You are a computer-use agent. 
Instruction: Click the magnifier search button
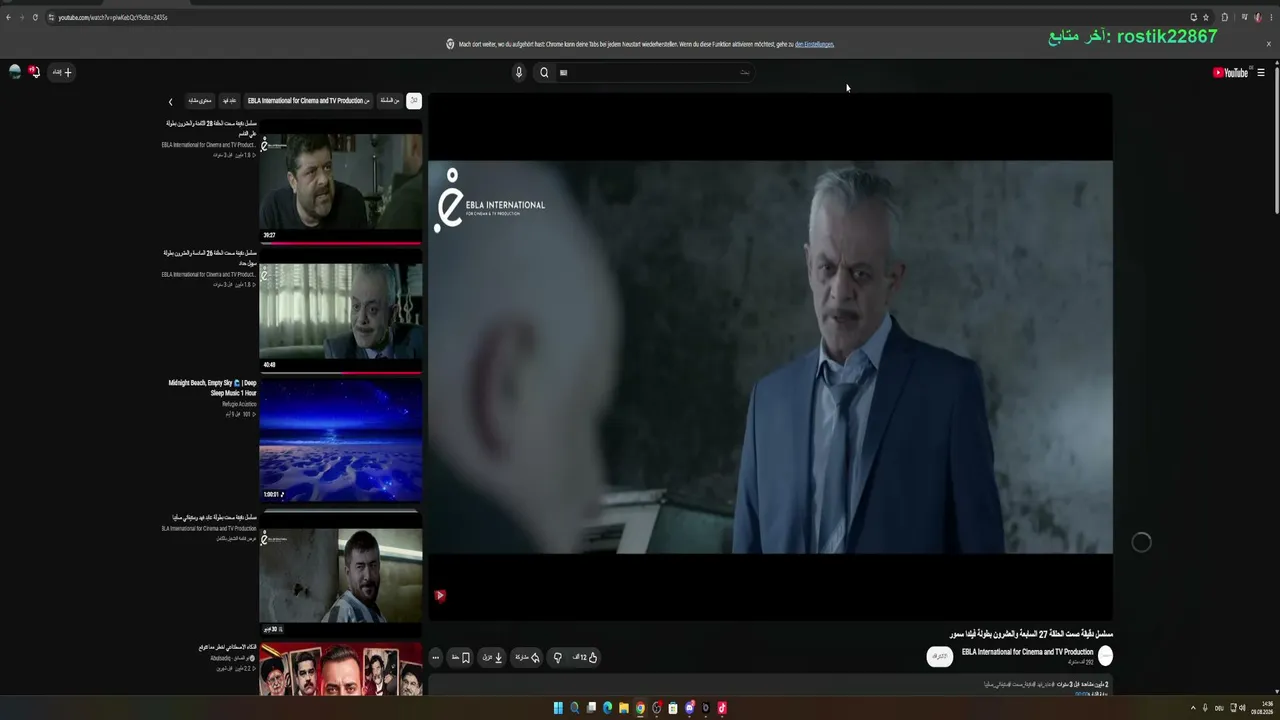click(x=544, y=72)
